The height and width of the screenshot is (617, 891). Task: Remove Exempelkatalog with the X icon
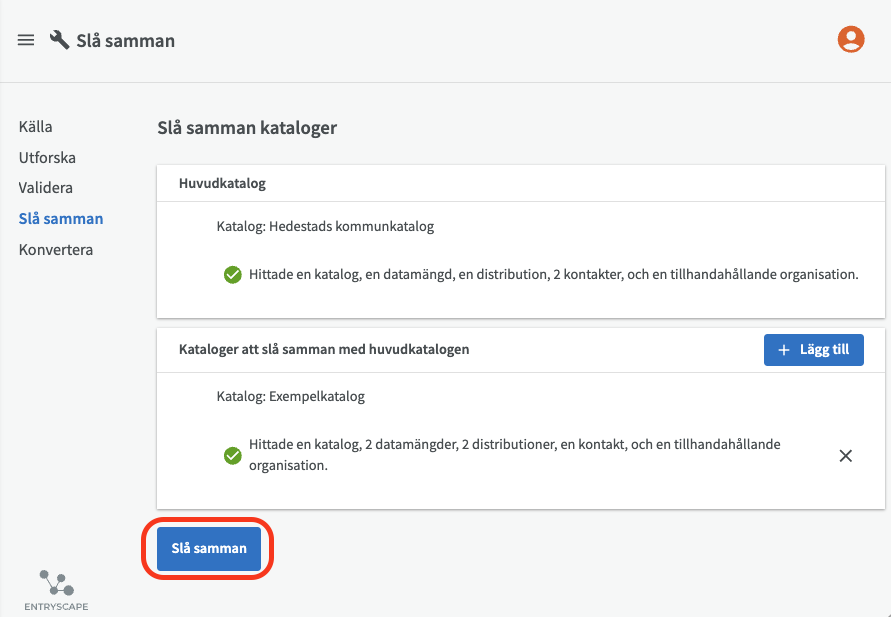pos(845,455)
